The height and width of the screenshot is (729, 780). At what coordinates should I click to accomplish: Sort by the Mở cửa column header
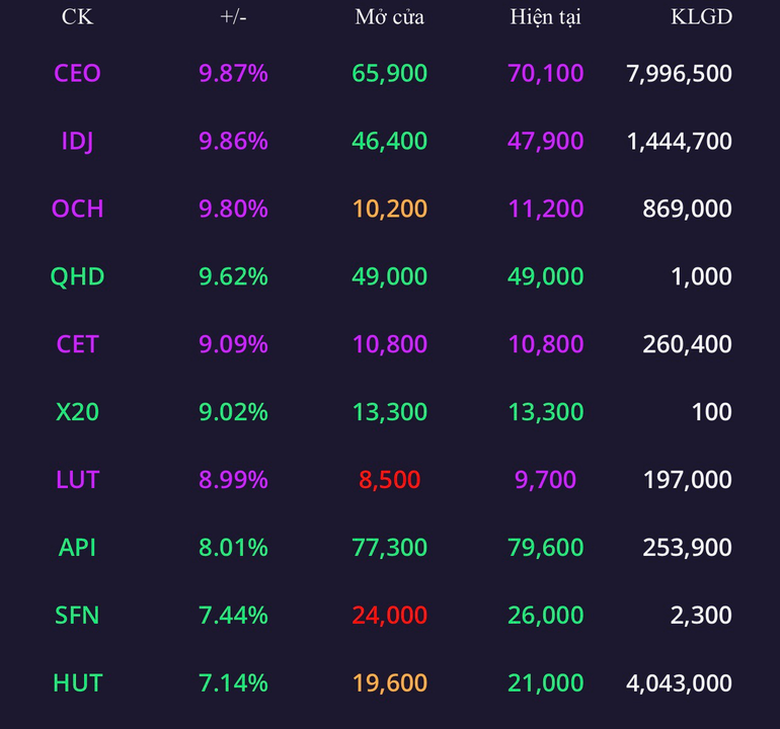tap(390, 17)
